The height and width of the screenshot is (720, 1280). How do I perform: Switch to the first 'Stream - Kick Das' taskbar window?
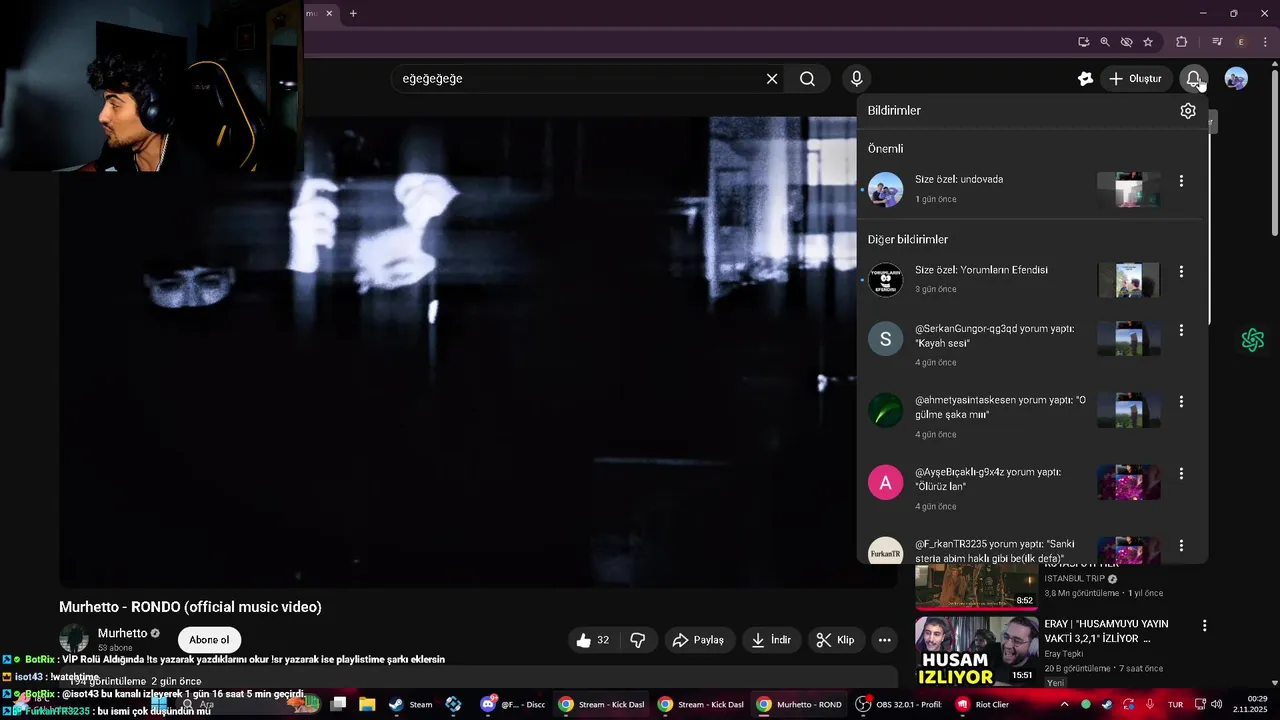point(601,704)
